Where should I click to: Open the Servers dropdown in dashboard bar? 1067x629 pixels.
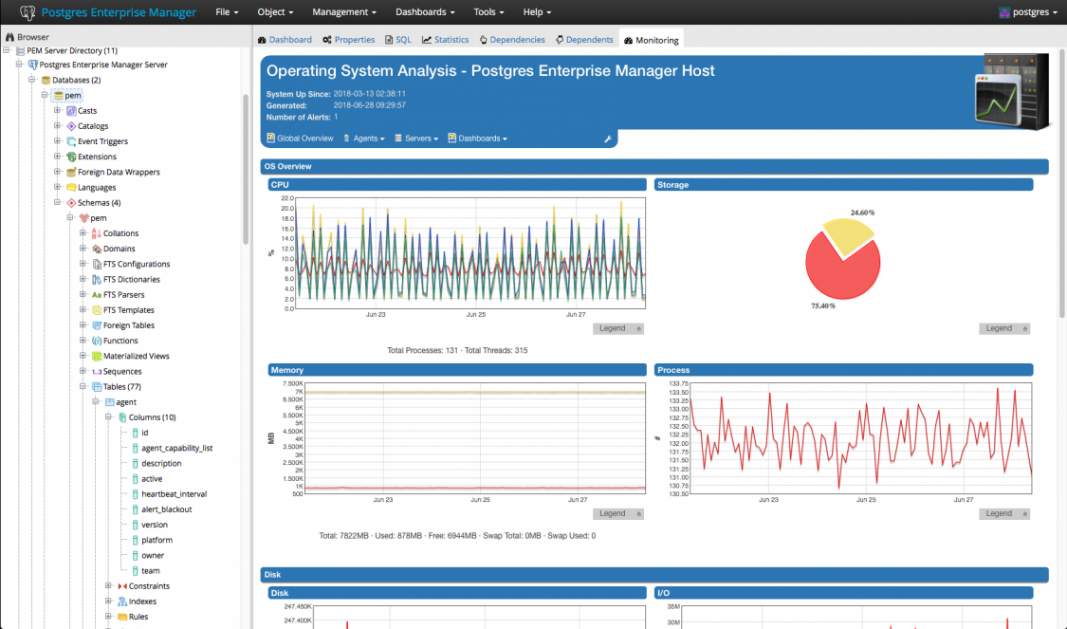coord(416,138)
